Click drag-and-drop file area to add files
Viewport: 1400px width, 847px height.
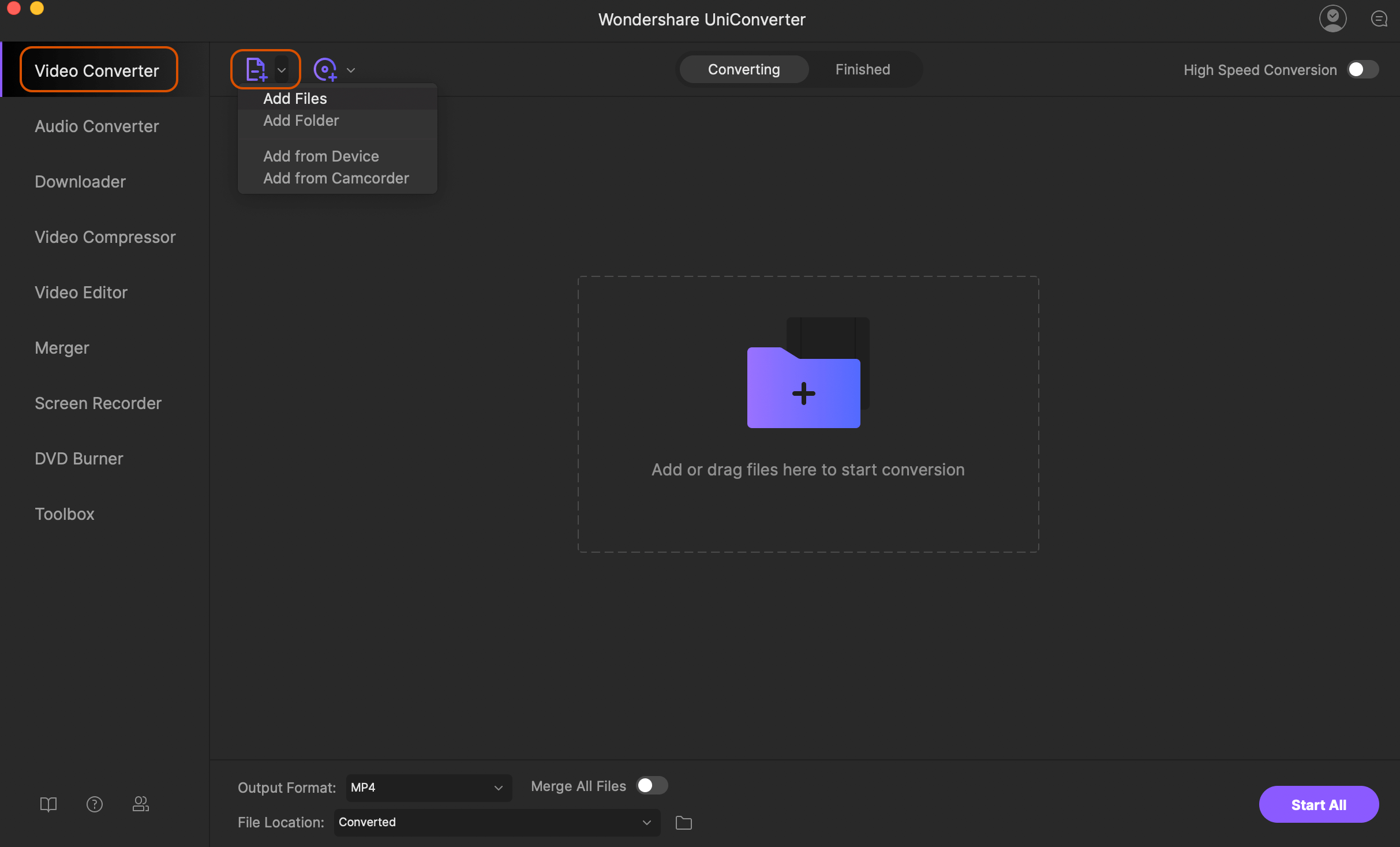tap(807, 412)
